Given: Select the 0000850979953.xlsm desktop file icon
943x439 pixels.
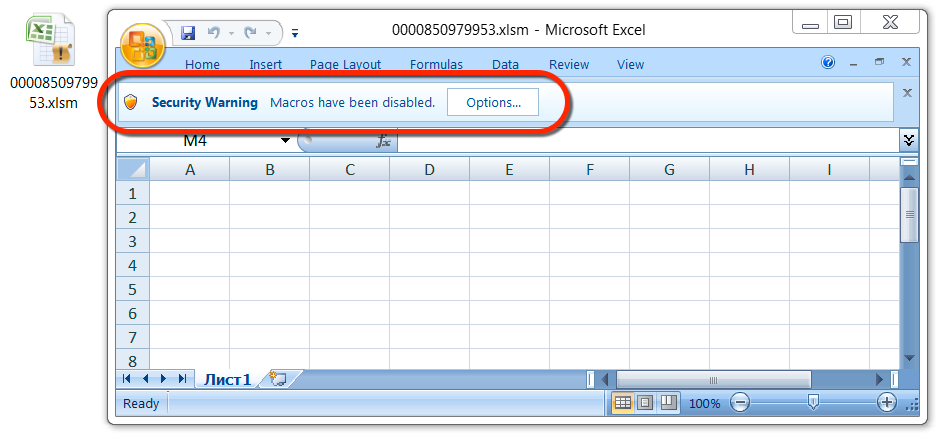Looking at the screenshot, I should (x=50, y=41).
